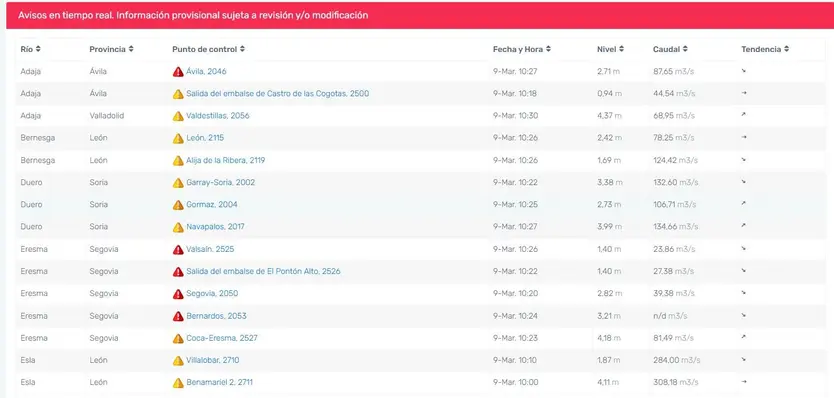Open the Garray-Soria, 2002 link

(x=221, y=183)
